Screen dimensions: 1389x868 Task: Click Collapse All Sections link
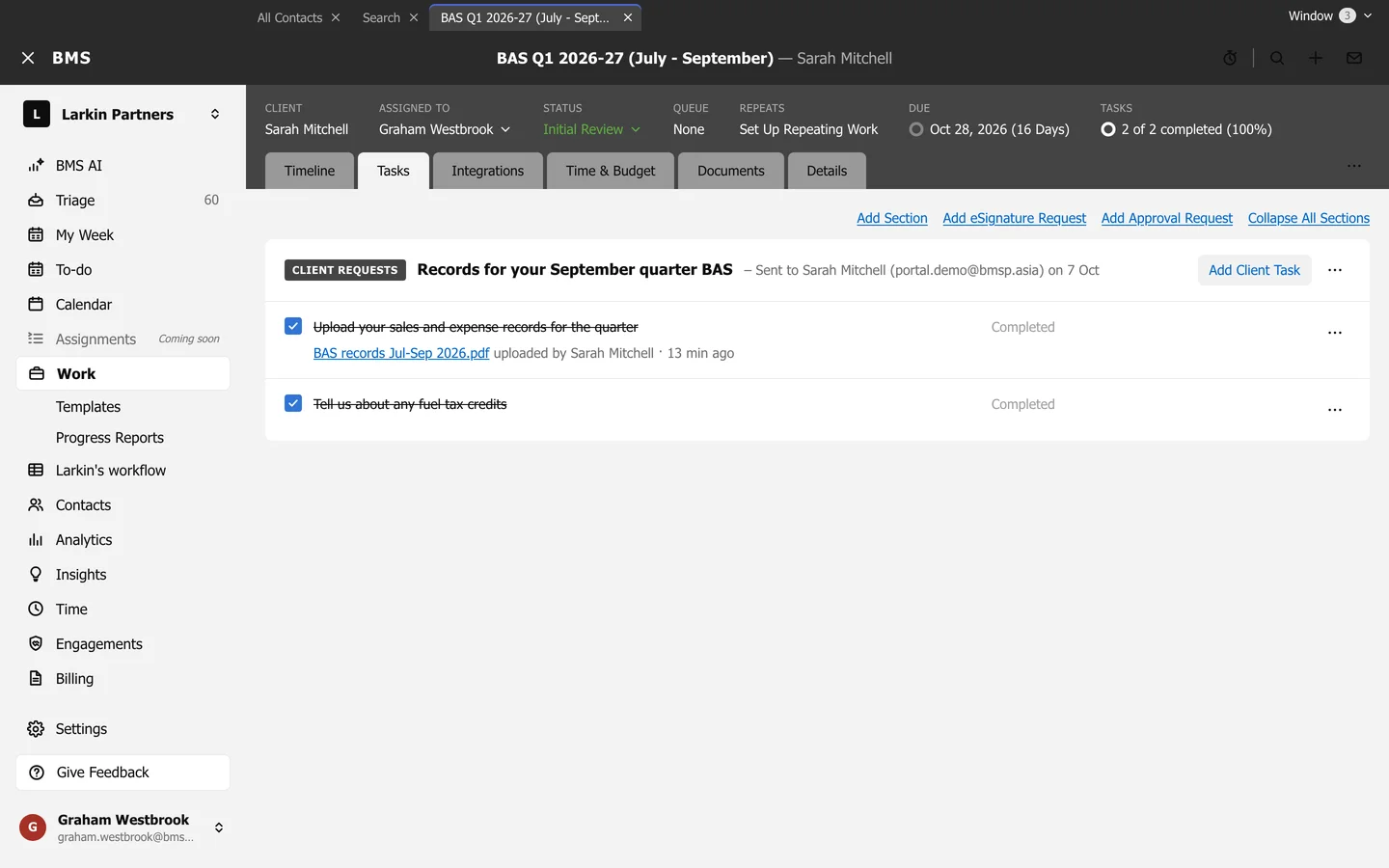click(x=1309, y=218)
